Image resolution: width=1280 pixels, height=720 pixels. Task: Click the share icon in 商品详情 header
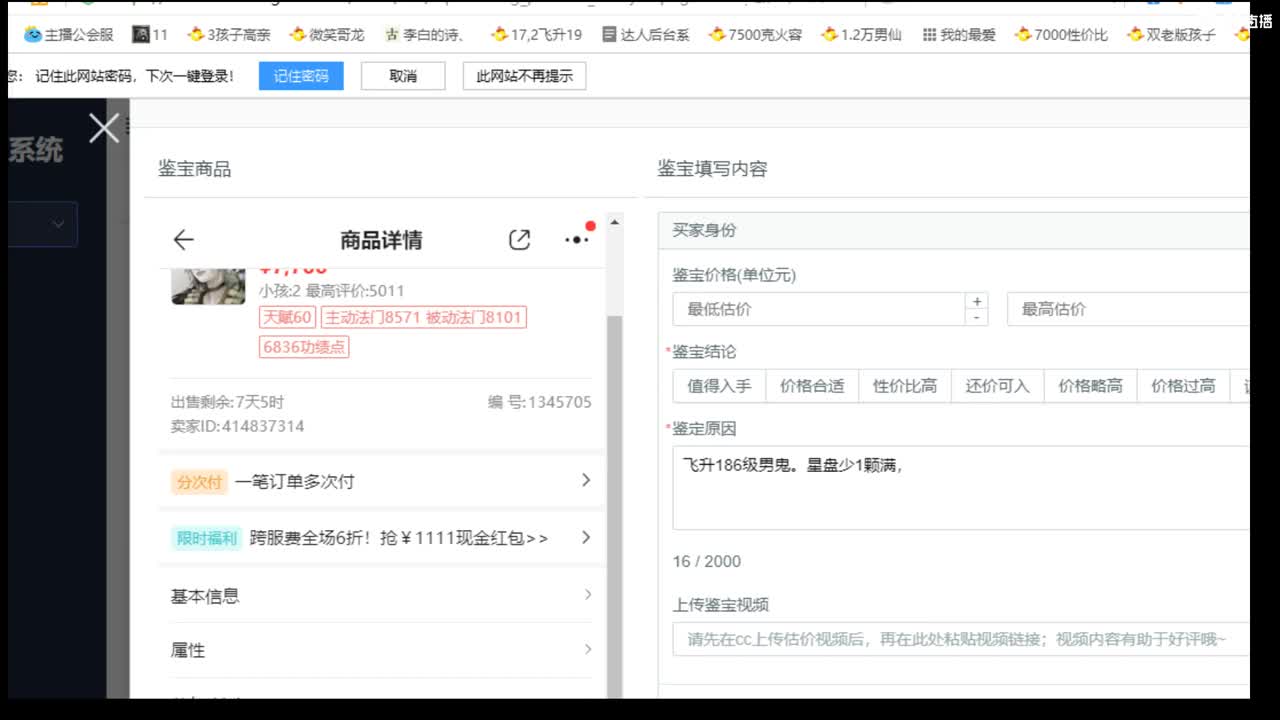pyautogui.click(x=519, y=239)
